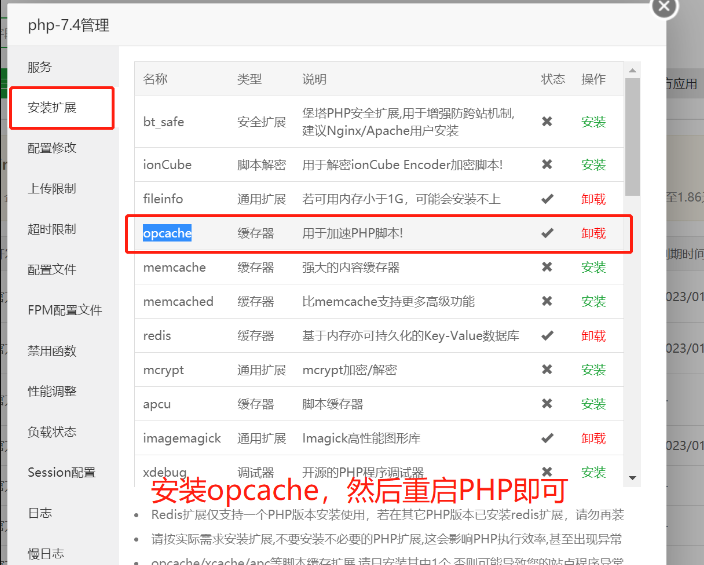Go to 上传限制 settings
Image resolution: width=704 pixels, height=565 pixels.
(52, 188)
